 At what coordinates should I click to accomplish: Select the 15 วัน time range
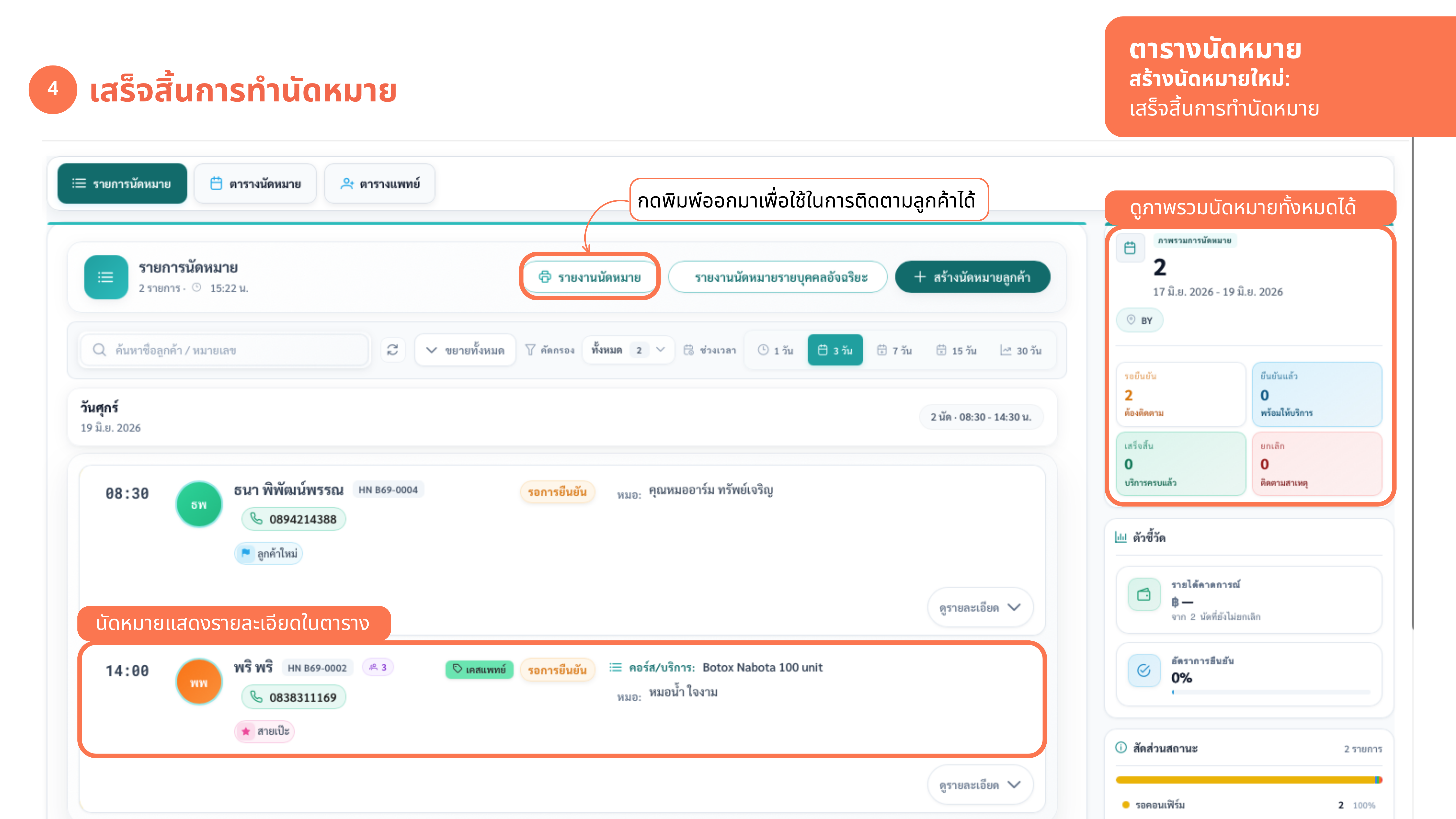(x=956, y=350)
